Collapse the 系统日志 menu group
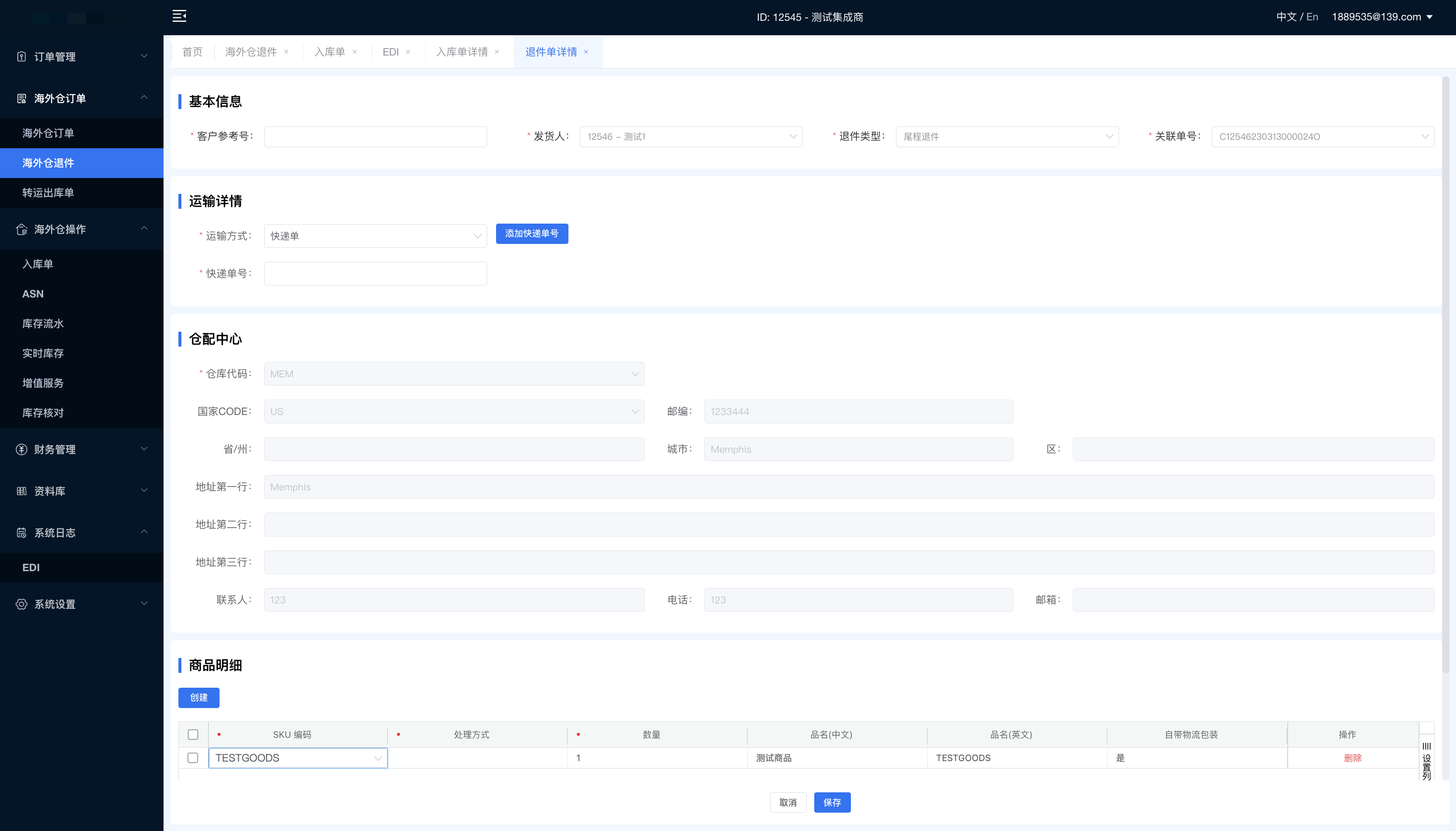1456x831 pixels. pyautogui.click(x=144, y=532)
